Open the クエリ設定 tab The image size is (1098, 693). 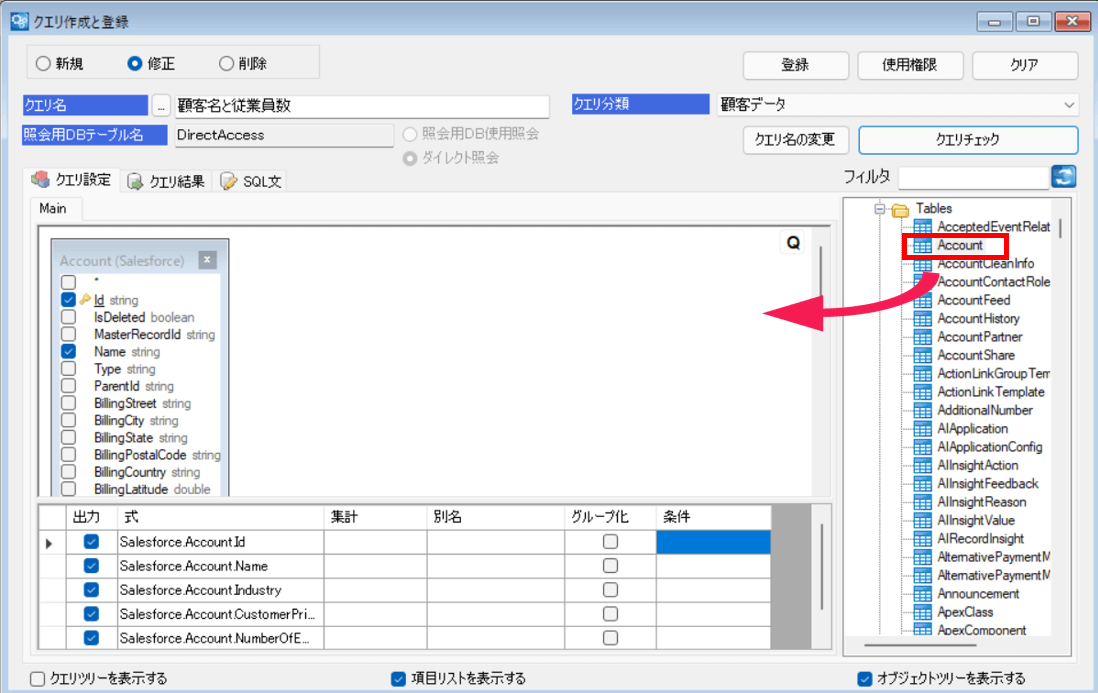click(x=71, y=180)
